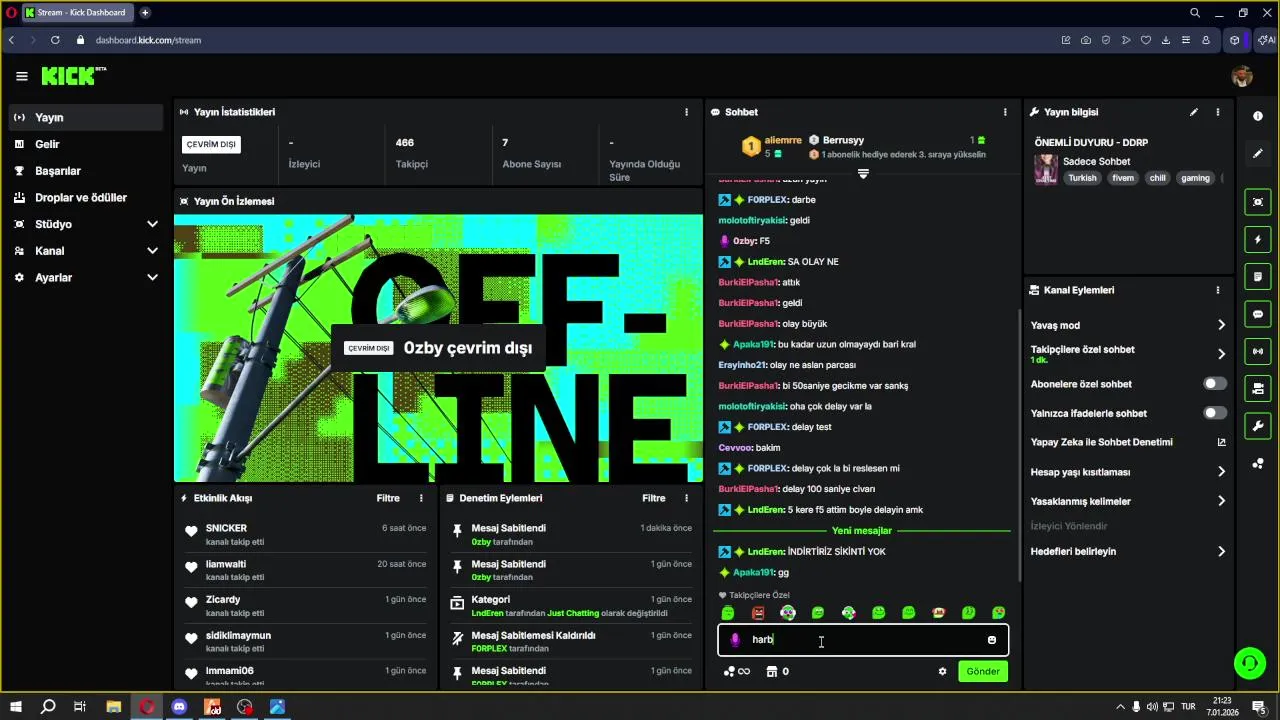
Task: Open Hedefleri belirleyin arrow
Action: pyautogui.click(x=1221, y=551)
